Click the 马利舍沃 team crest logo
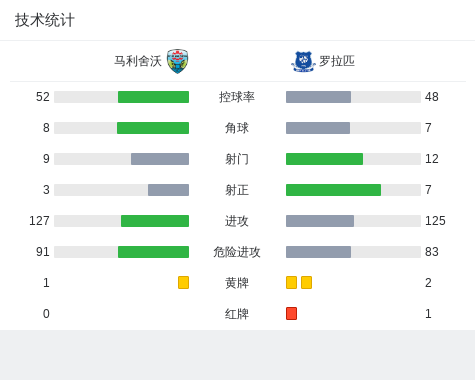 tap(177, 61)
